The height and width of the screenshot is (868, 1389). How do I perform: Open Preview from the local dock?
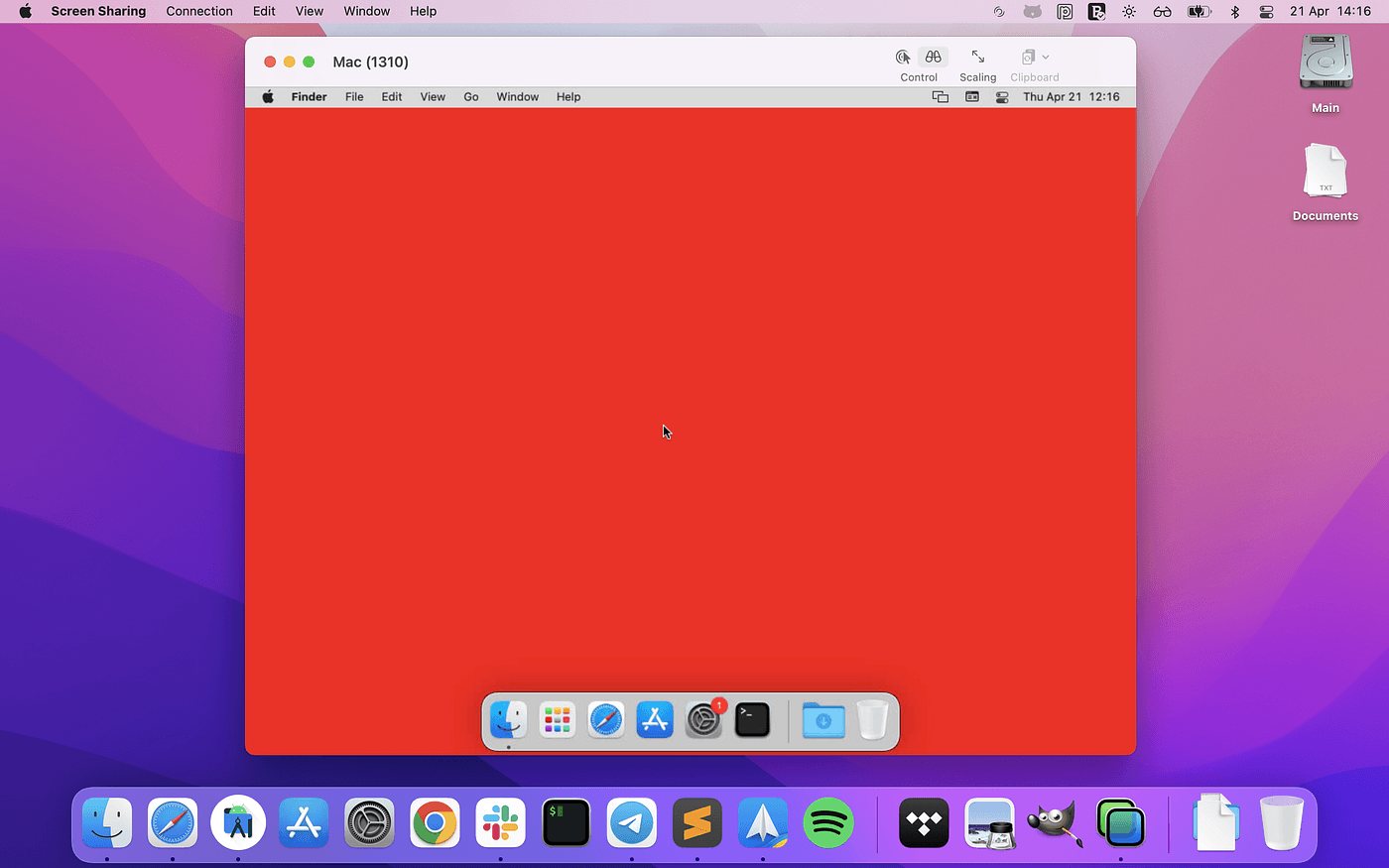tap(989, 822)
